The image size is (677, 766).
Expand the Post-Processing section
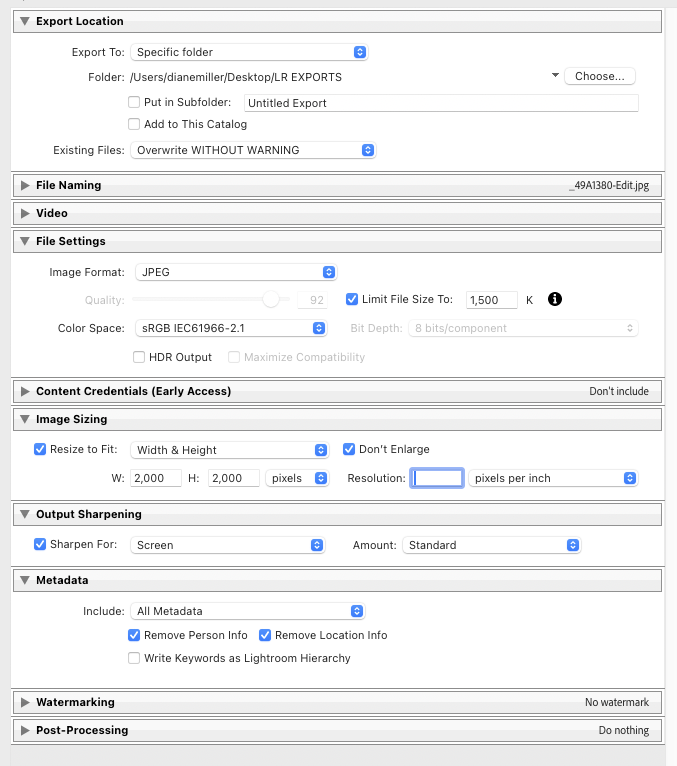(25, 730)
